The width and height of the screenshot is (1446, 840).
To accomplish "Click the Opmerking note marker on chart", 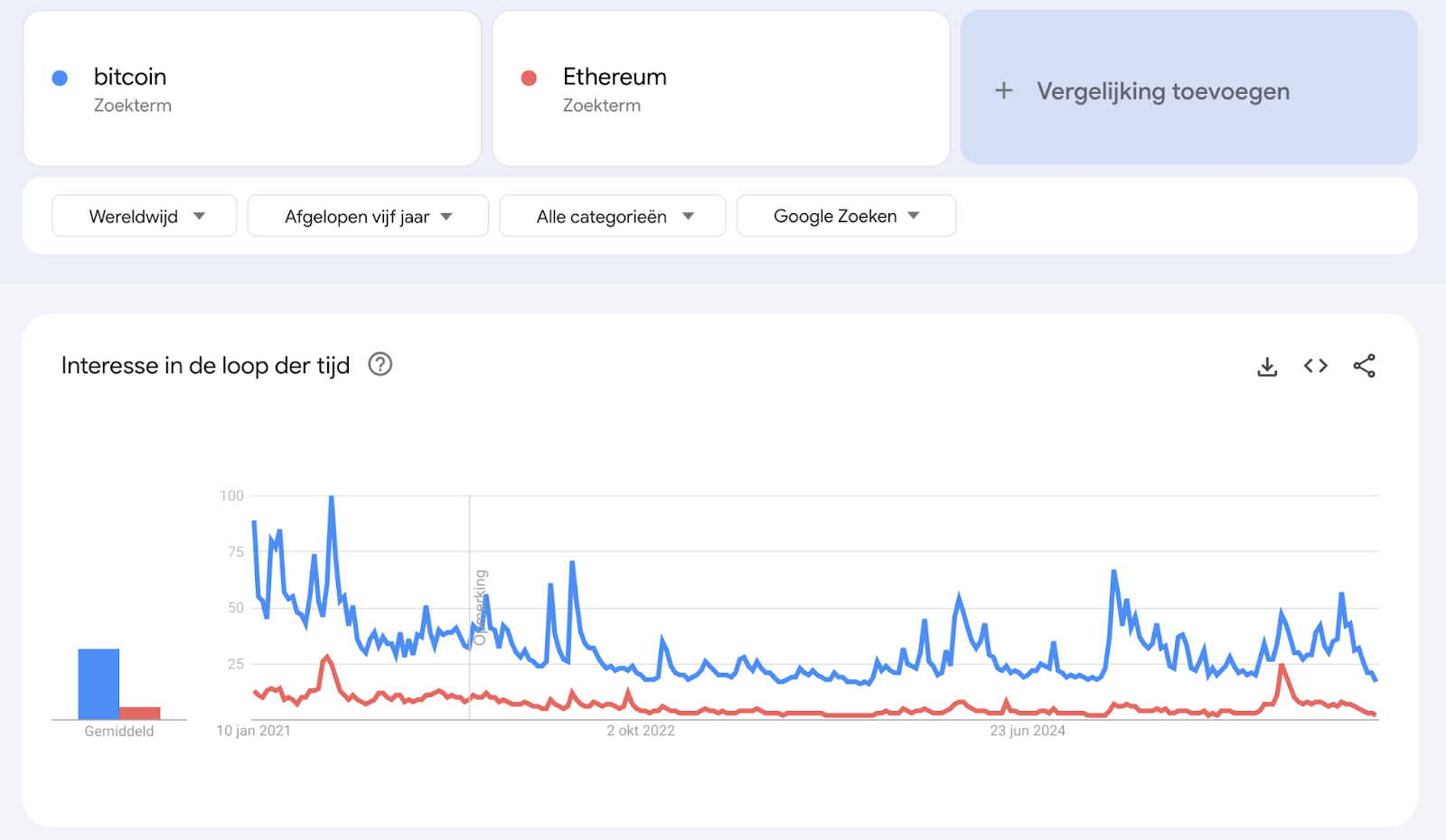I will [x=480, y=607].
